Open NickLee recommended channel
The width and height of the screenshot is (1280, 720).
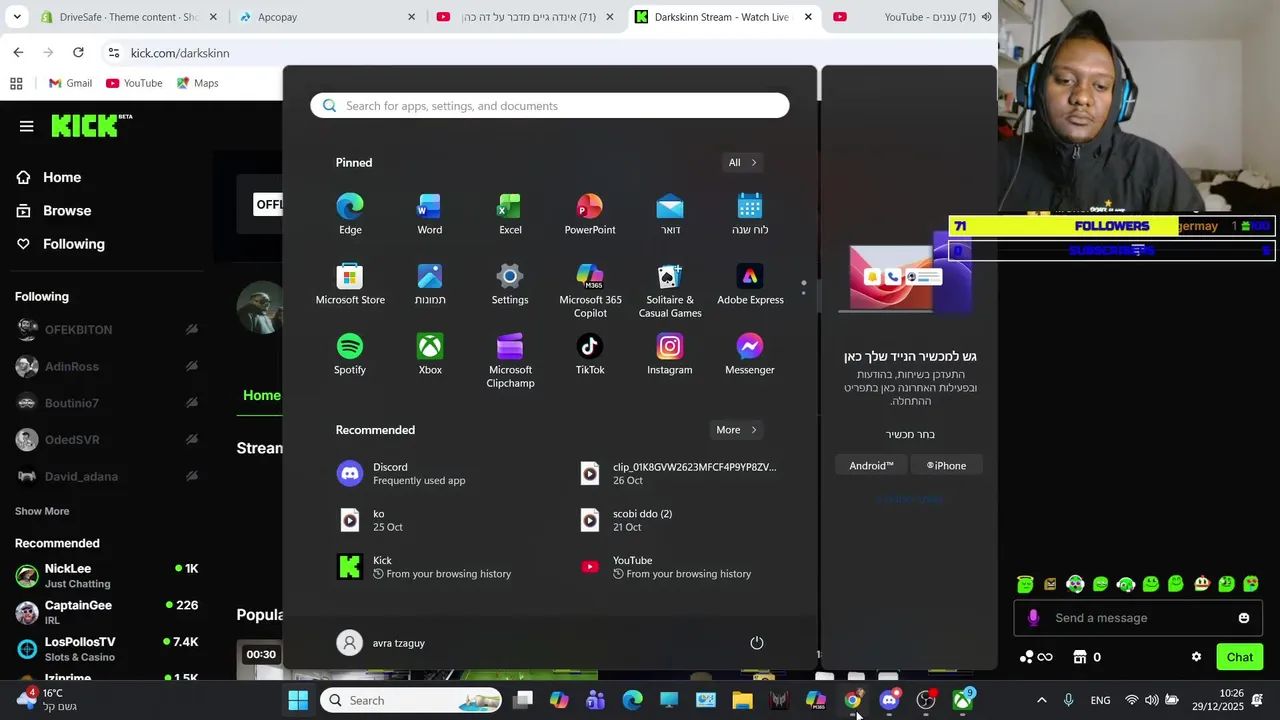coord(107,575)
